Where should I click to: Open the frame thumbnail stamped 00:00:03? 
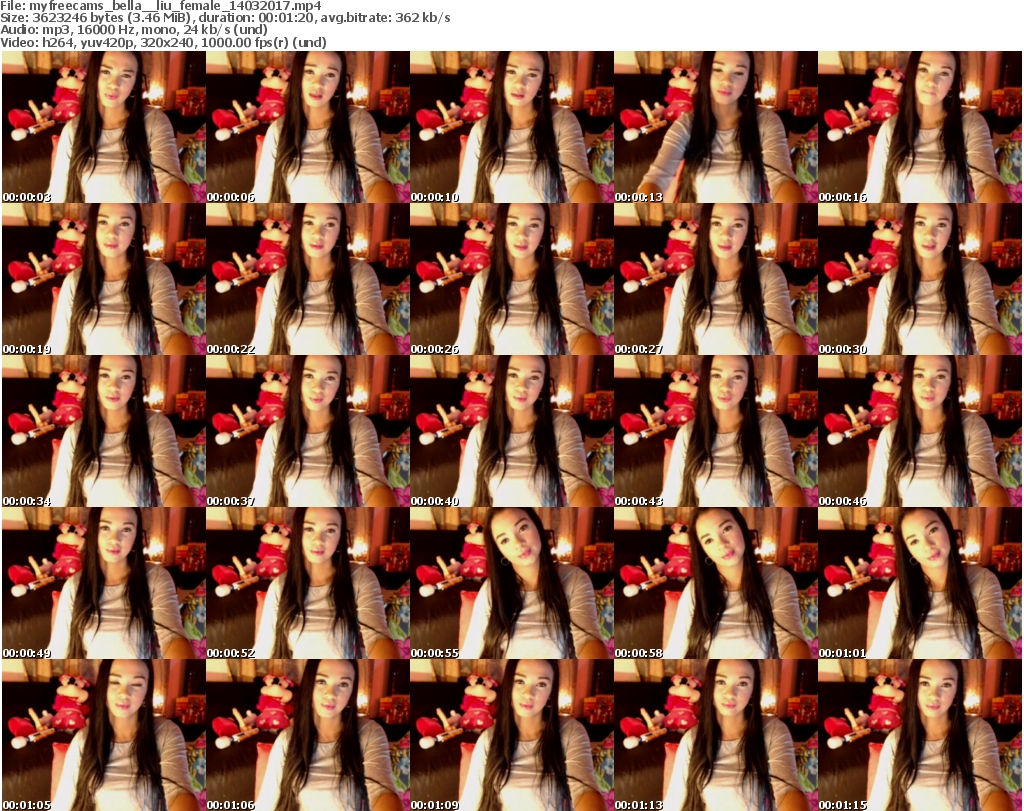(x=104, y=127)
